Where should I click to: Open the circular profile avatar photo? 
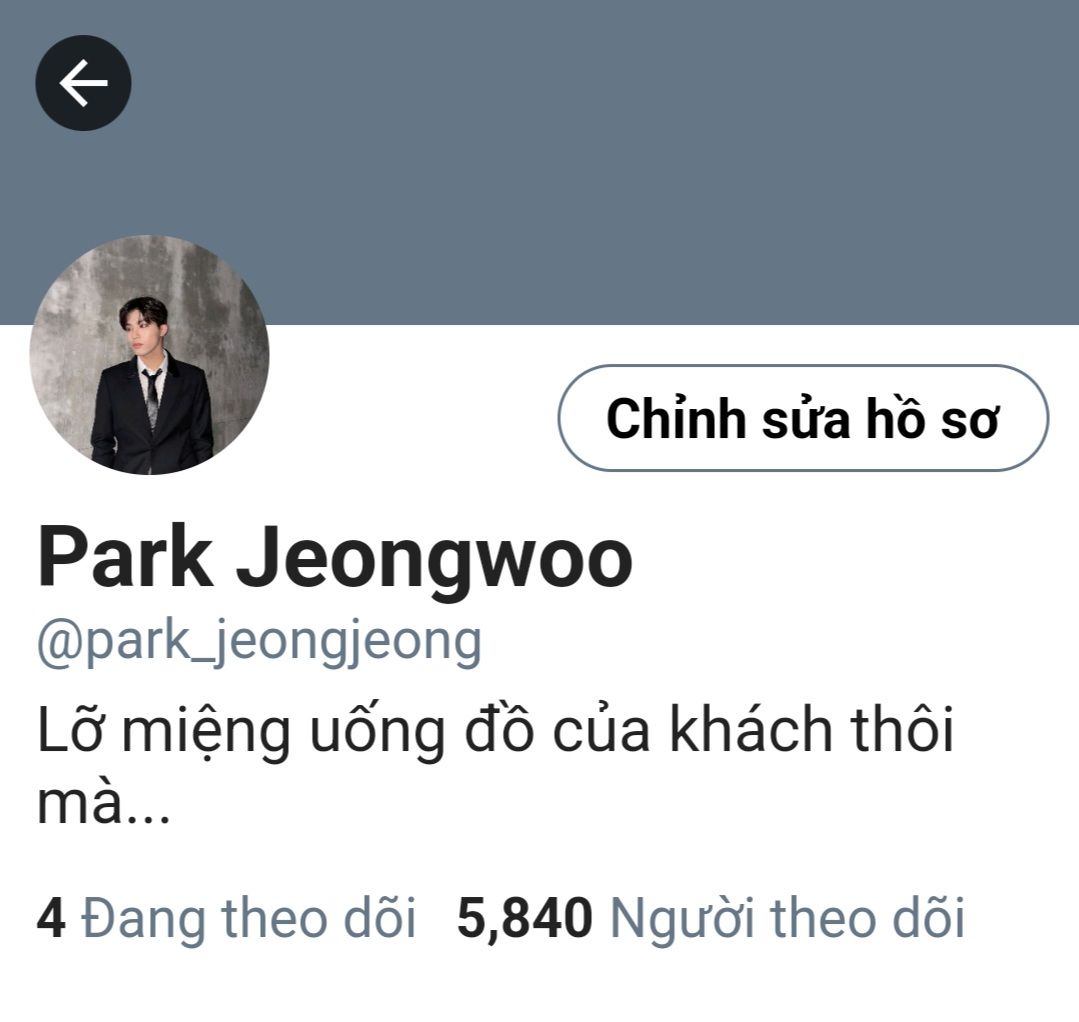(149, 354)
